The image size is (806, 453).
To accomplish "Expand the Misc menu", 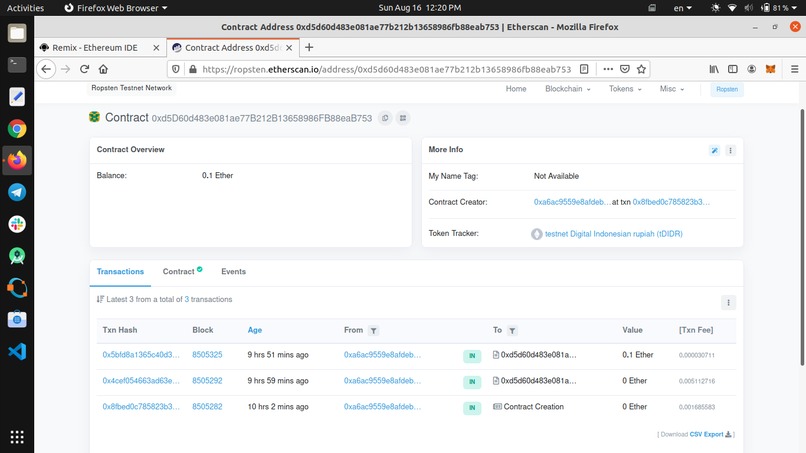I will coord(672,89).
